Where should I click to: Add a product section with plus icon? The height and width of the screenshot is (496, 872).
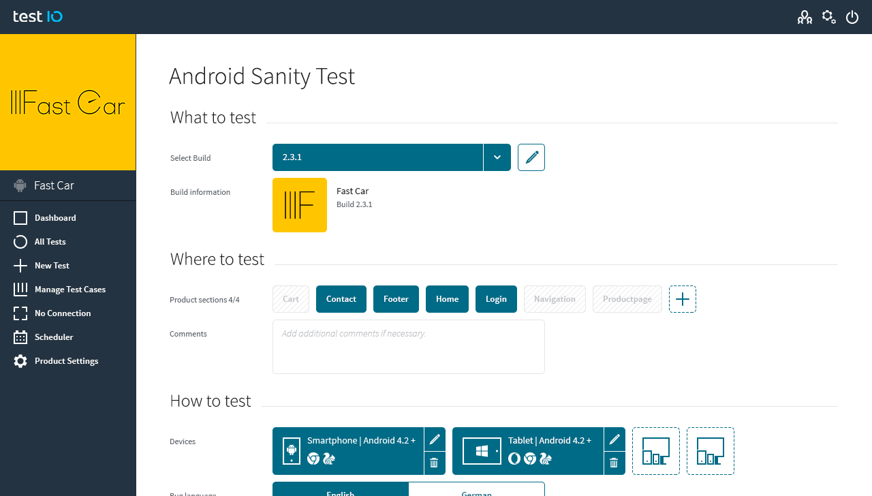tap(682, 299)
